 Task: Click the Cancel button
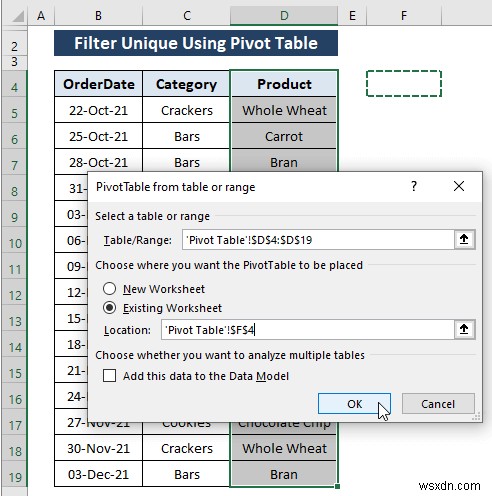pyautogui.click(x=438, y=404)
